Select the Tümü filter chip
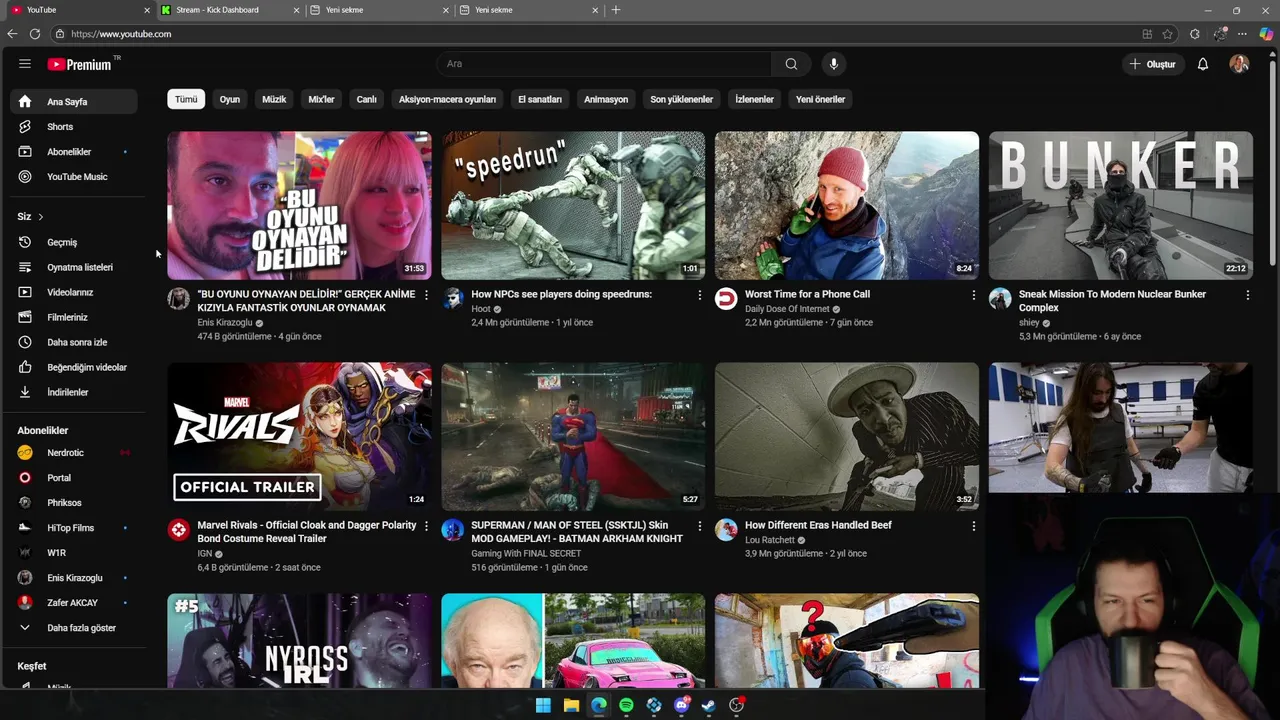This screenshot has width=1280, height=720. click(186, 99)
